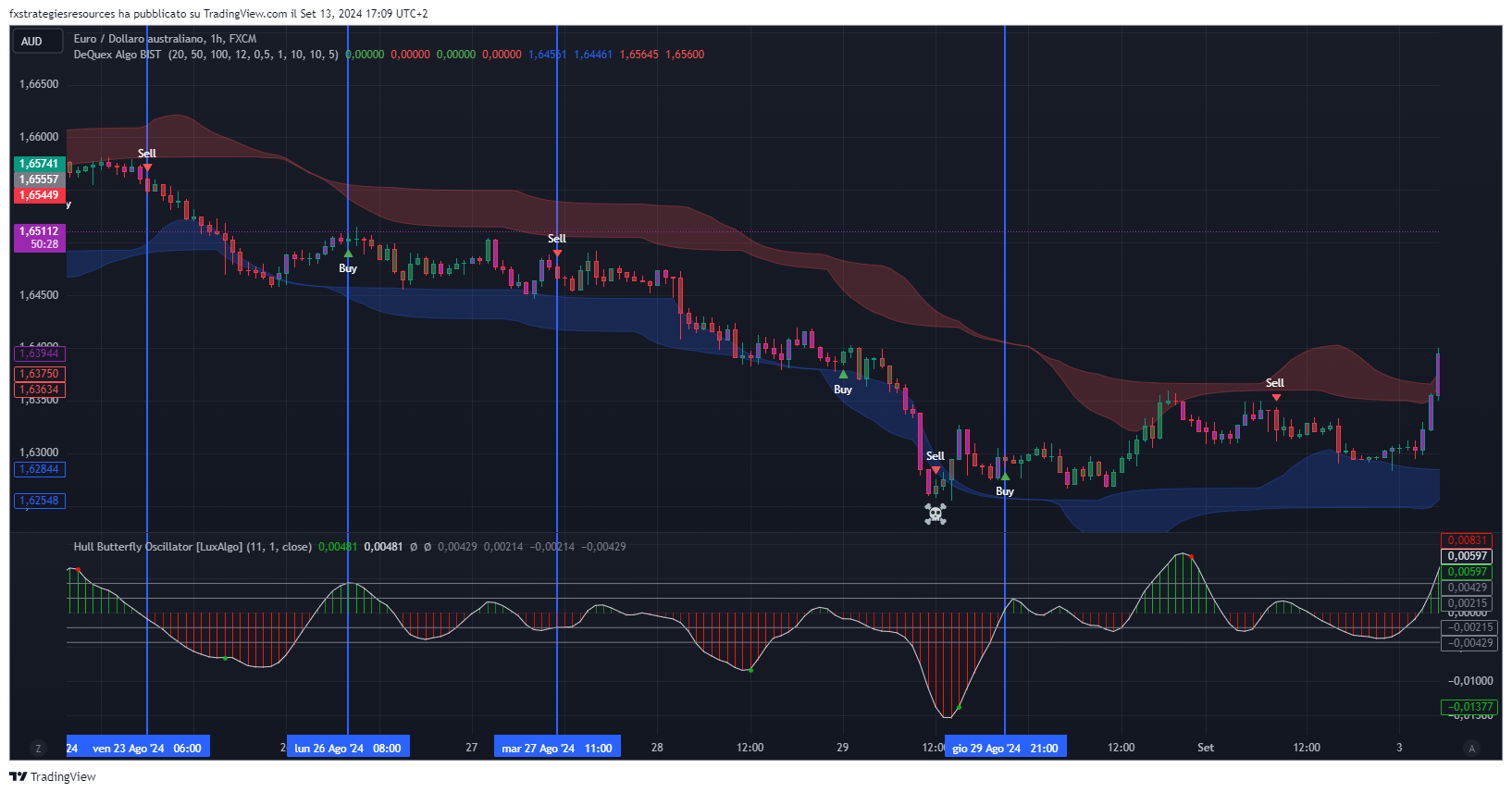
Task: Select the 'gio 29 Ago '24 21:00' date marker
Action: click(1005, 748)
